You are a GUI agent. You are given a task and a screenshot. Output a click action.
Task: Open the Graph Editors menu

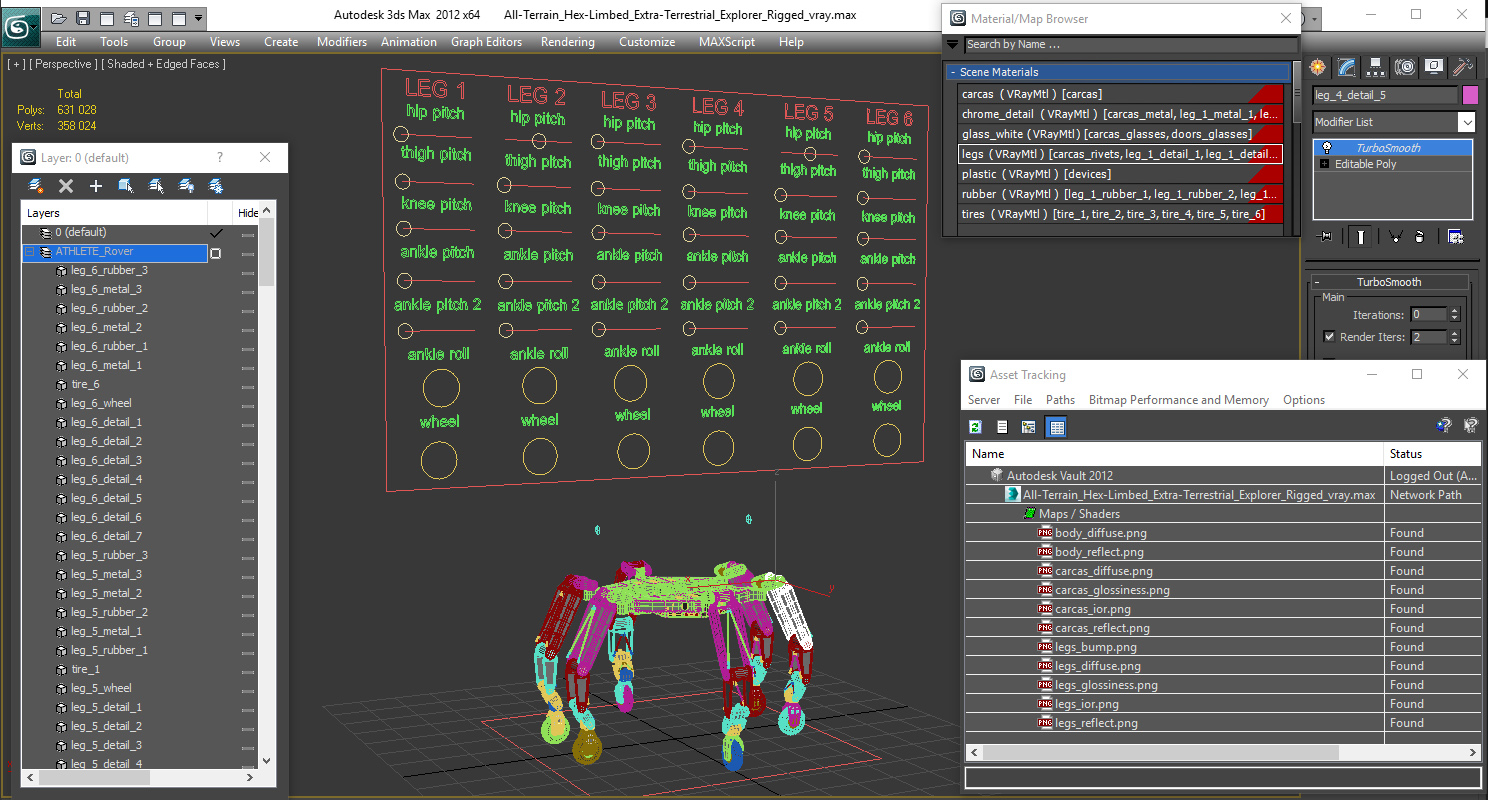(486, 42)
